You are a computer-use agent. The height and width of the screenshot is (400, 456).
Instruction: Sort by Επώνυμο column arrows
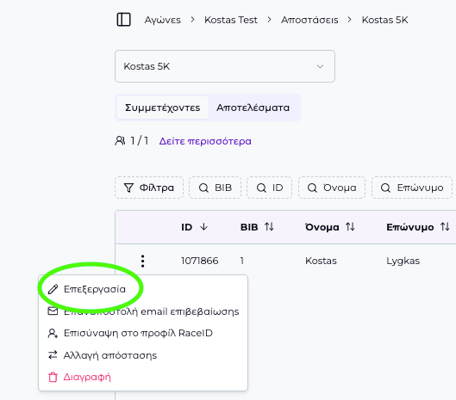445,227
